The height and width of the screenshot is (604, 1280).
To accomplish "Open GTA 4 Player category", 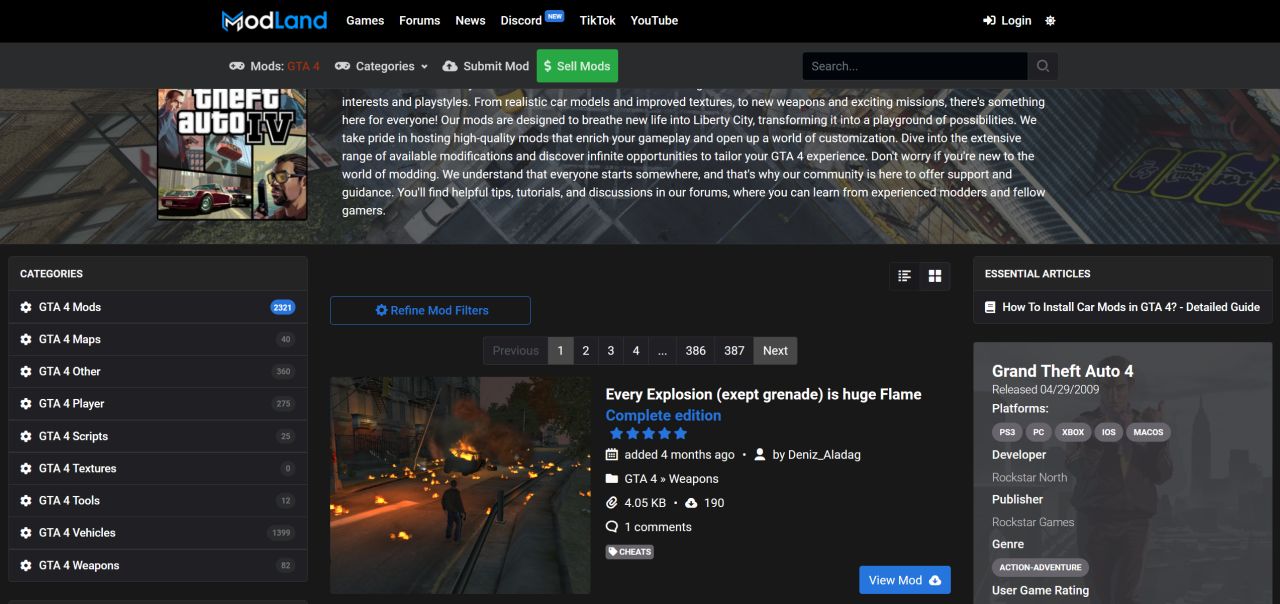I will [x=158, y=403].
